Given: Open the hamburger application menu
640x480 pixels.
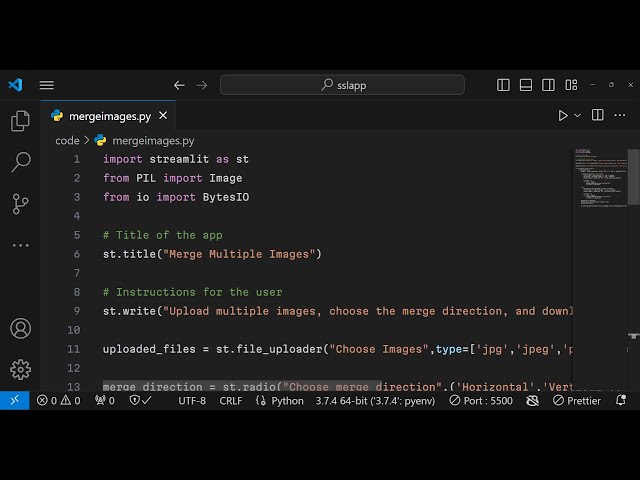Looking at the screenshot, I should point(47,85).
